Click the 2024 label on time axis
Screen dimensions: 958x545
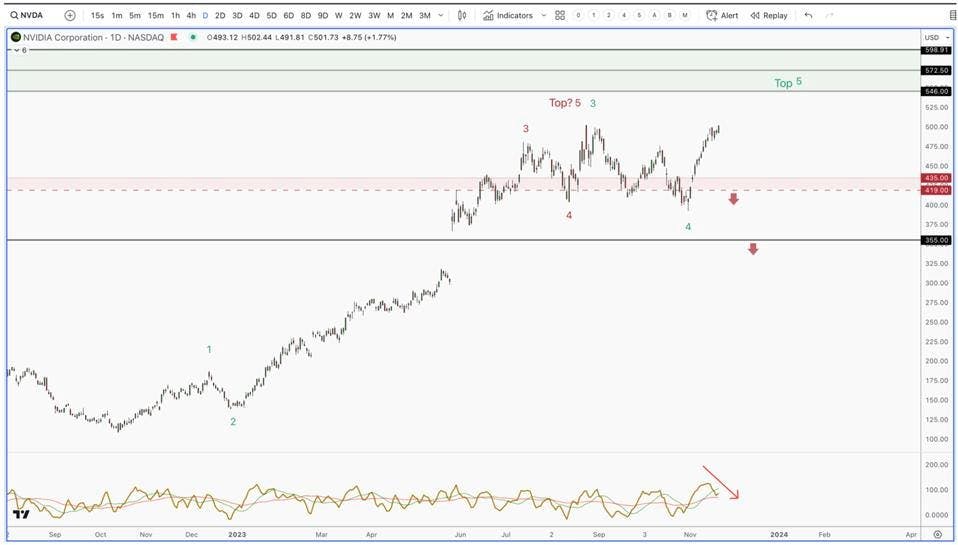pyautogui.click(x=778, y=535)
